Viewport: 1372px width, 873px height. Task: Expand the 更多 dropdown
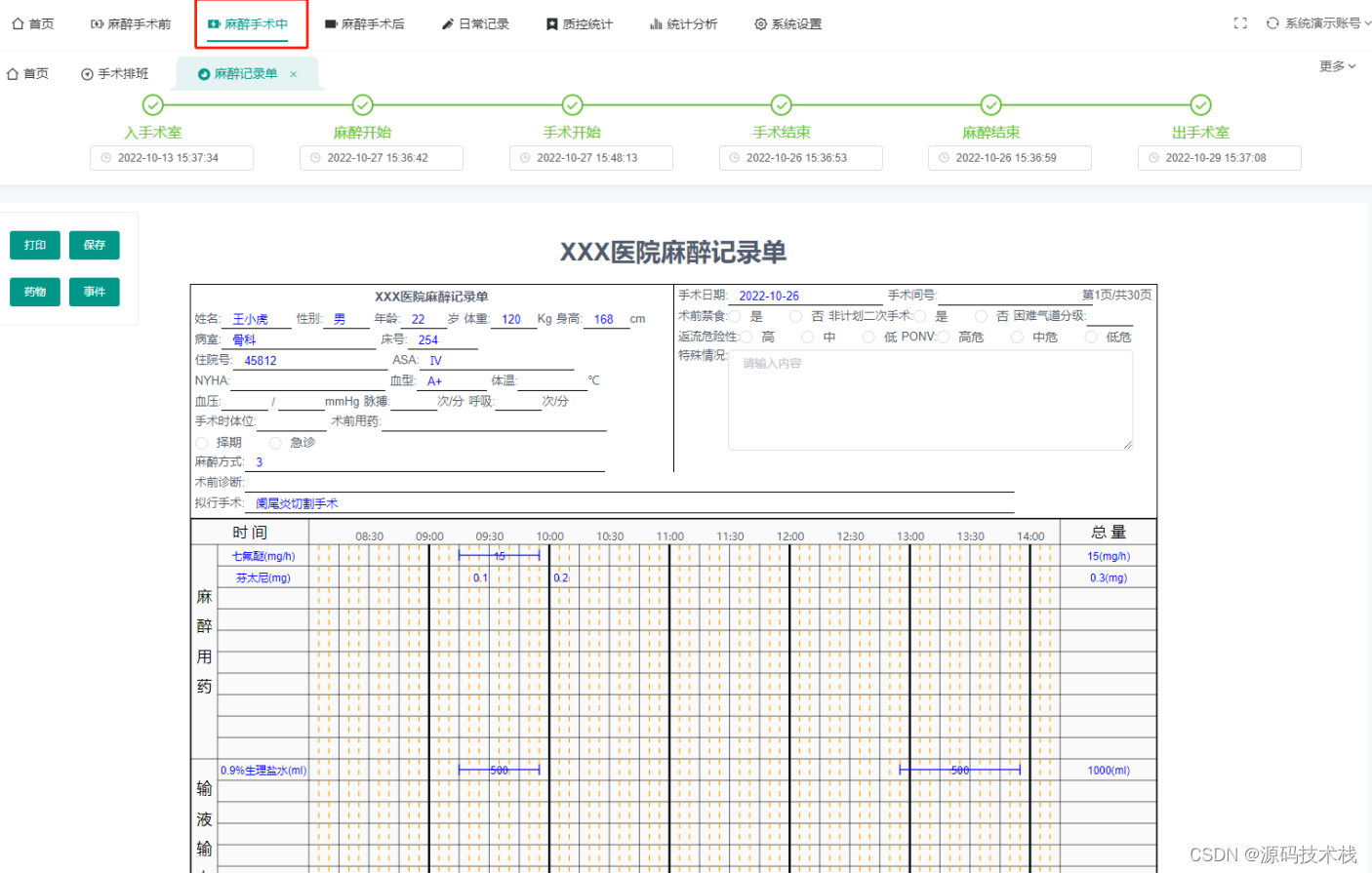click(x=1338, y=66)
